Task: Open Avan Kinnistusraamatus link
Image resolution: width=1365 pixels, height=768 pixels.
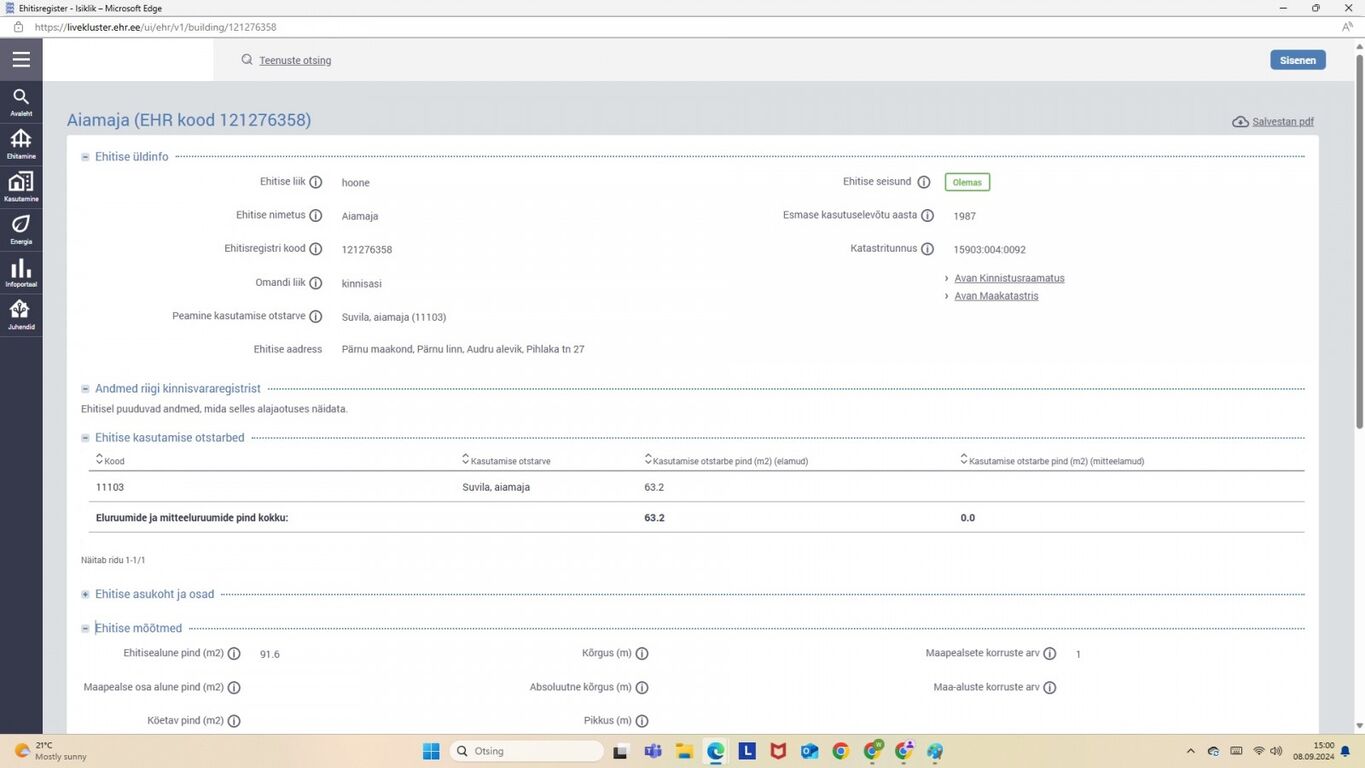Action: [1009, 278]
